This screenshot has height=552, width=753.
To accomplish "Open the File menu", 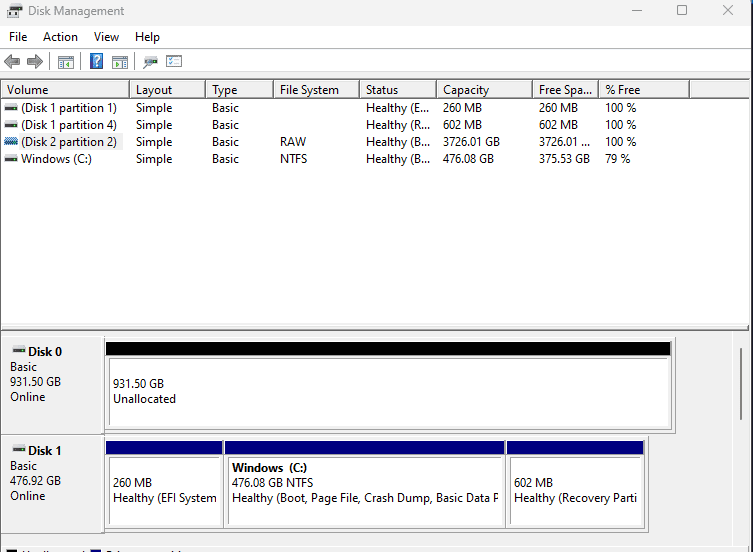I will click(x=18, y=37).
